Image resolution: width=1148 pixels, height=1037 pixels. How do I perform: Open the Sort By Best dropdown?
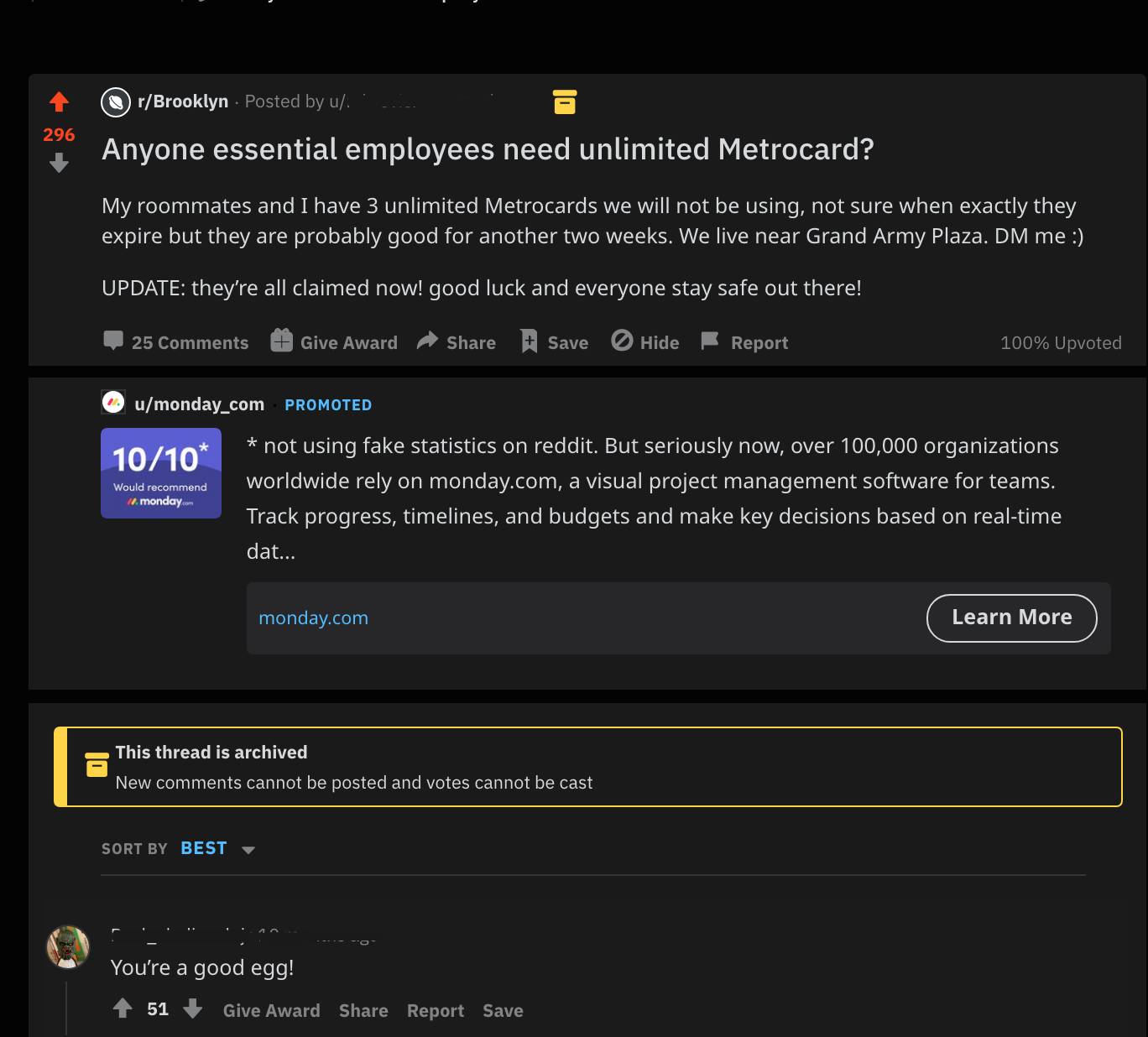pos(203,848)
